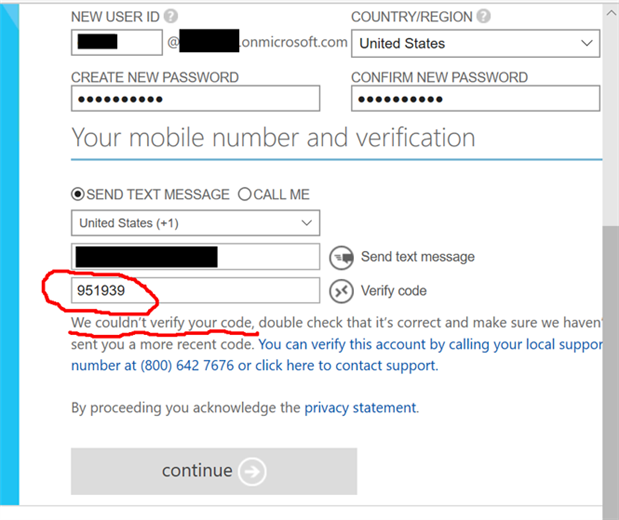Click the Verify code icon
Image resolution: width=619 pixels, height=520 pixels.
coord(341,291)
